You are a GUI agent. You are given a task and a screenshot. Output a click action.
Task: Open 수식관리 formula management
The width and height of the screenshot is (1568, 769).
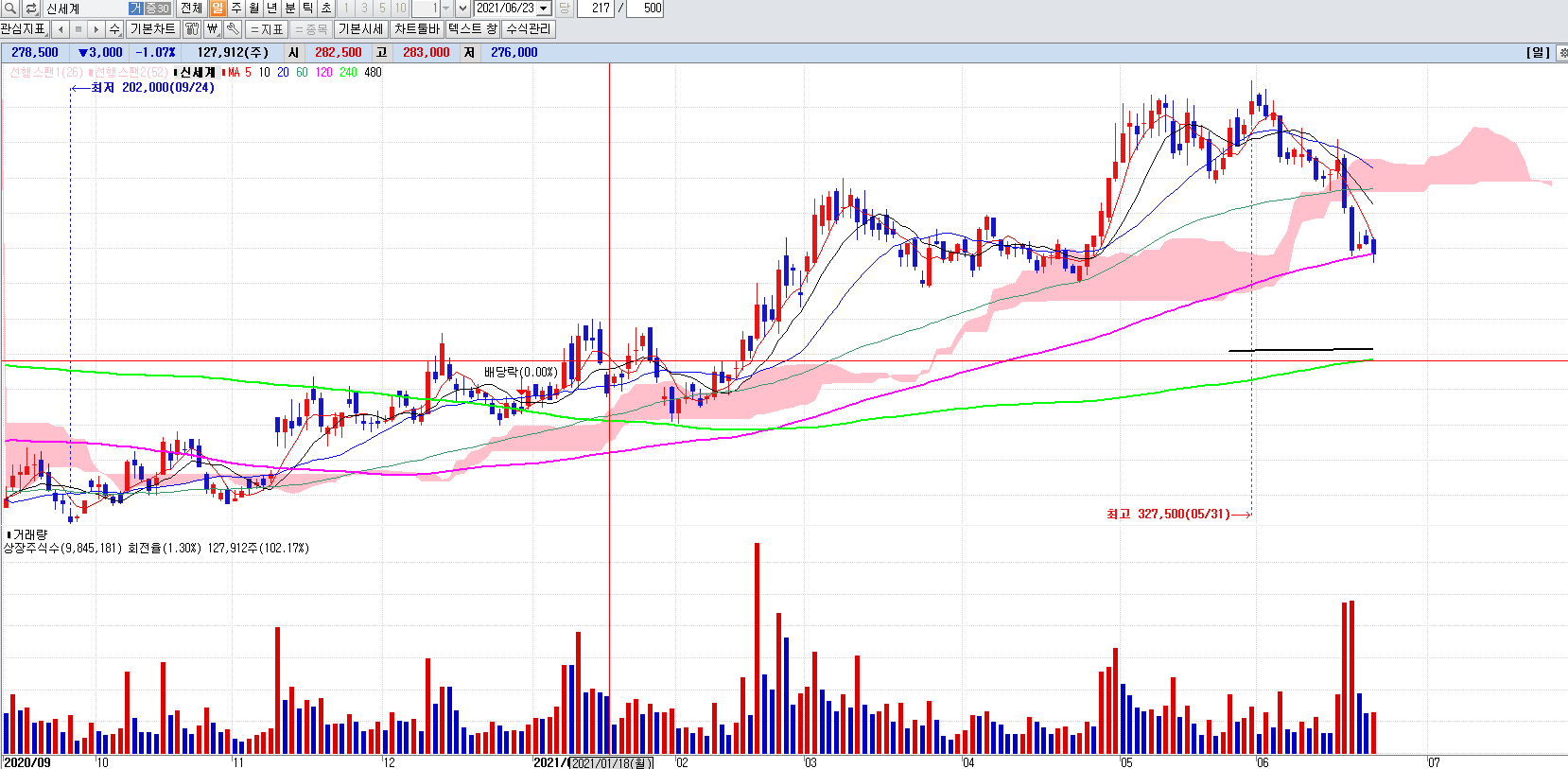click(x=529, y=29)
